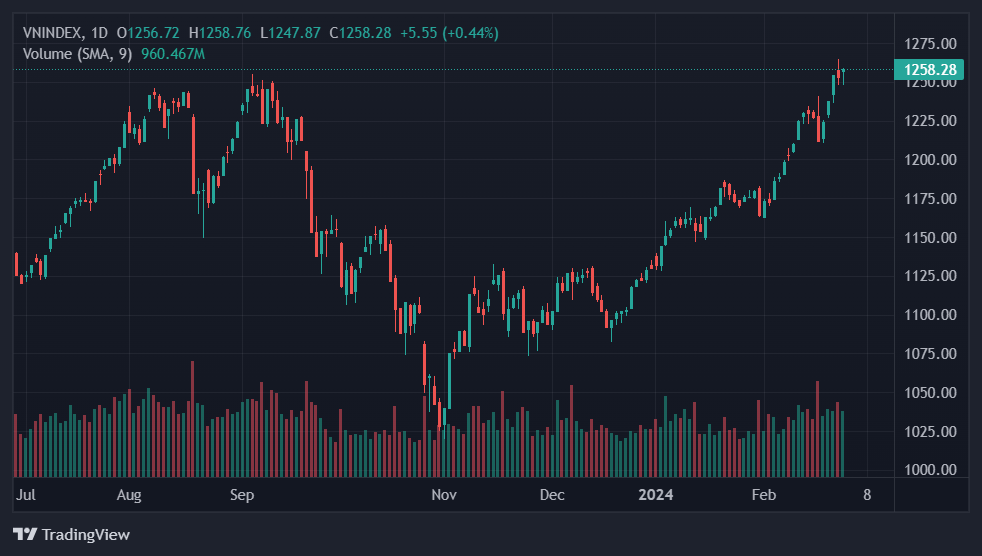Click the 1D interval label
This screenshot has width=982, height=556.
100,33
